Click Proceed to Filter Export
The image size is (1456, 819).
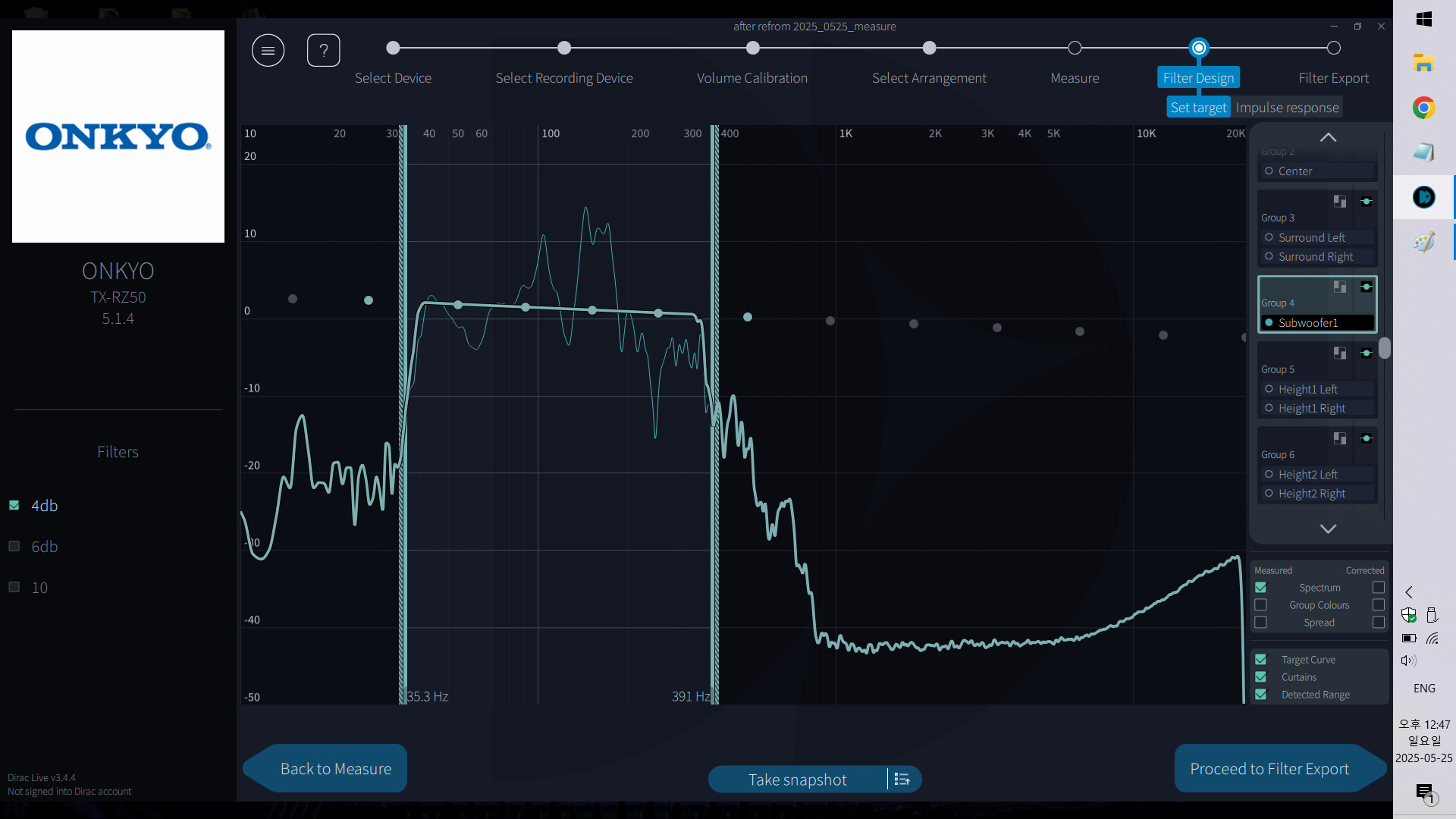click(x=1269, y=769)
